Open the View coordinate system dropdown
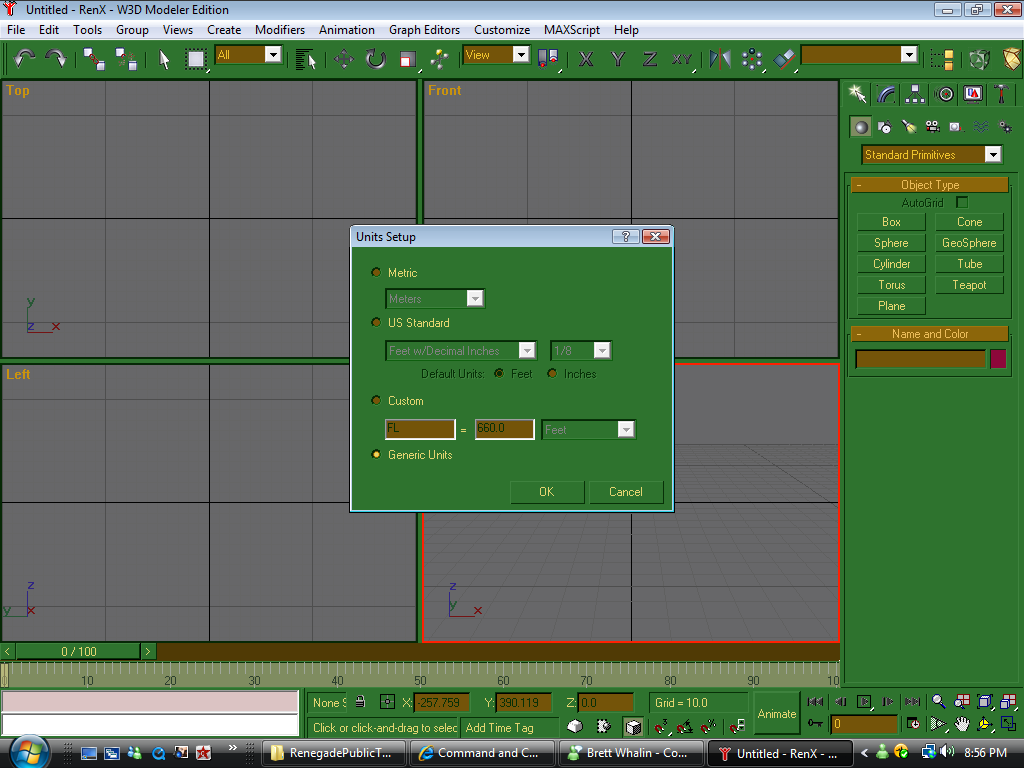 point(520,55)
